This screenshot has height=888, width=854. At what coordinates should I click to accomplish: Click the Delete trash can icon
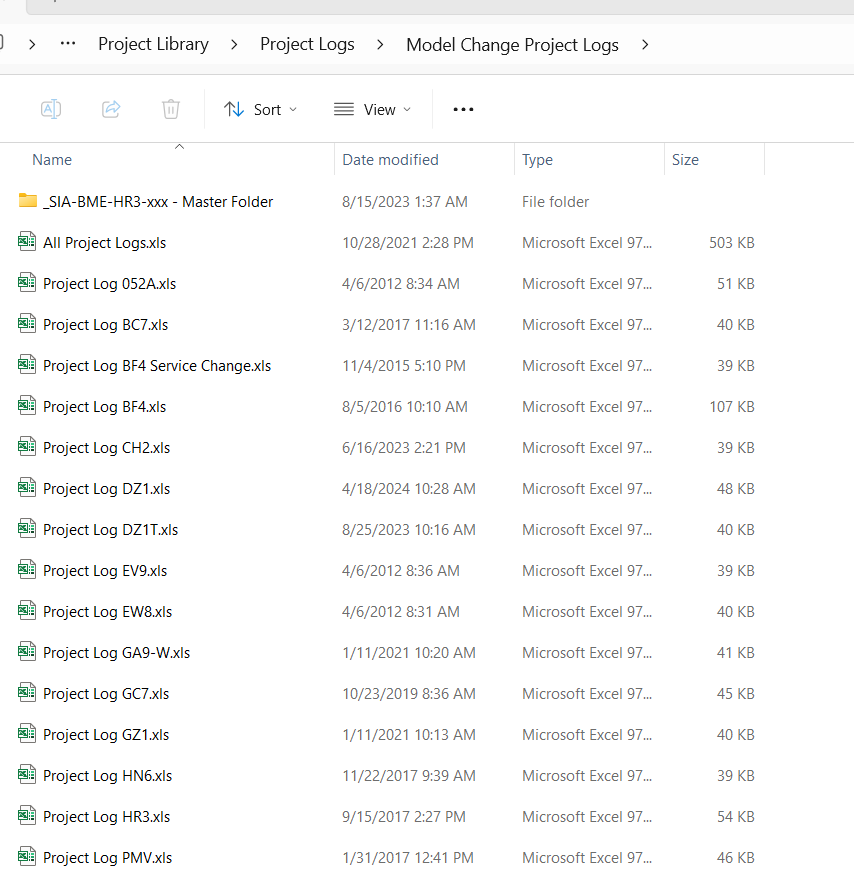(171, 109)
